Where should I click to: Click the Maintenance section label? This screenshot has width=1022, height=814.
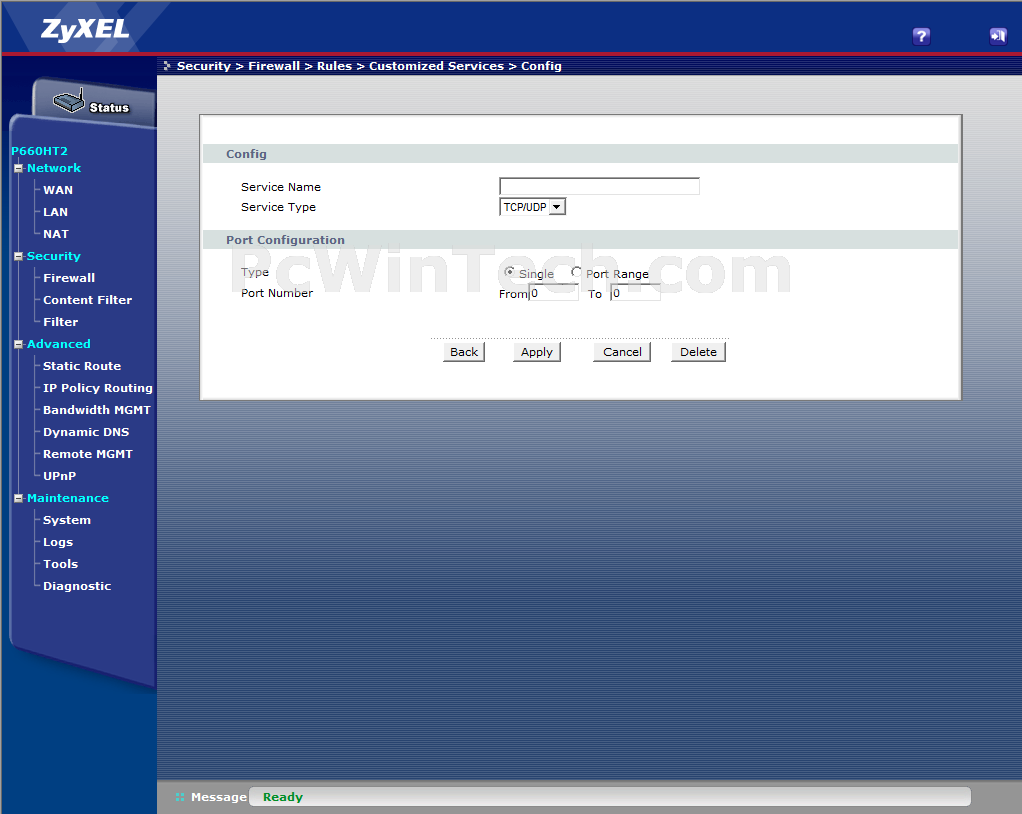68,498
